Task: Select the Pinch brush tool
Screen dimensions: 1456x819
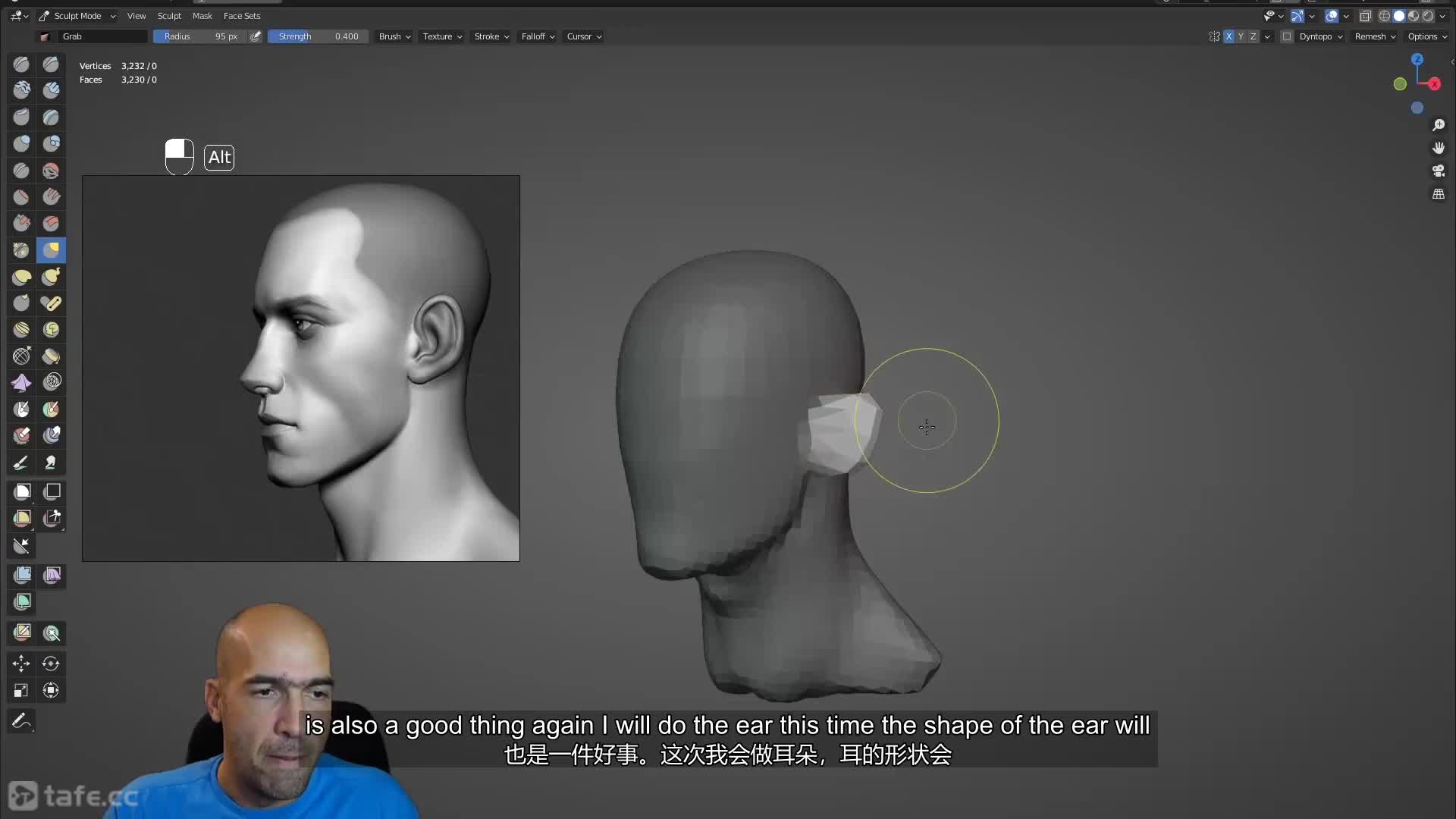Action: [21, 249]
